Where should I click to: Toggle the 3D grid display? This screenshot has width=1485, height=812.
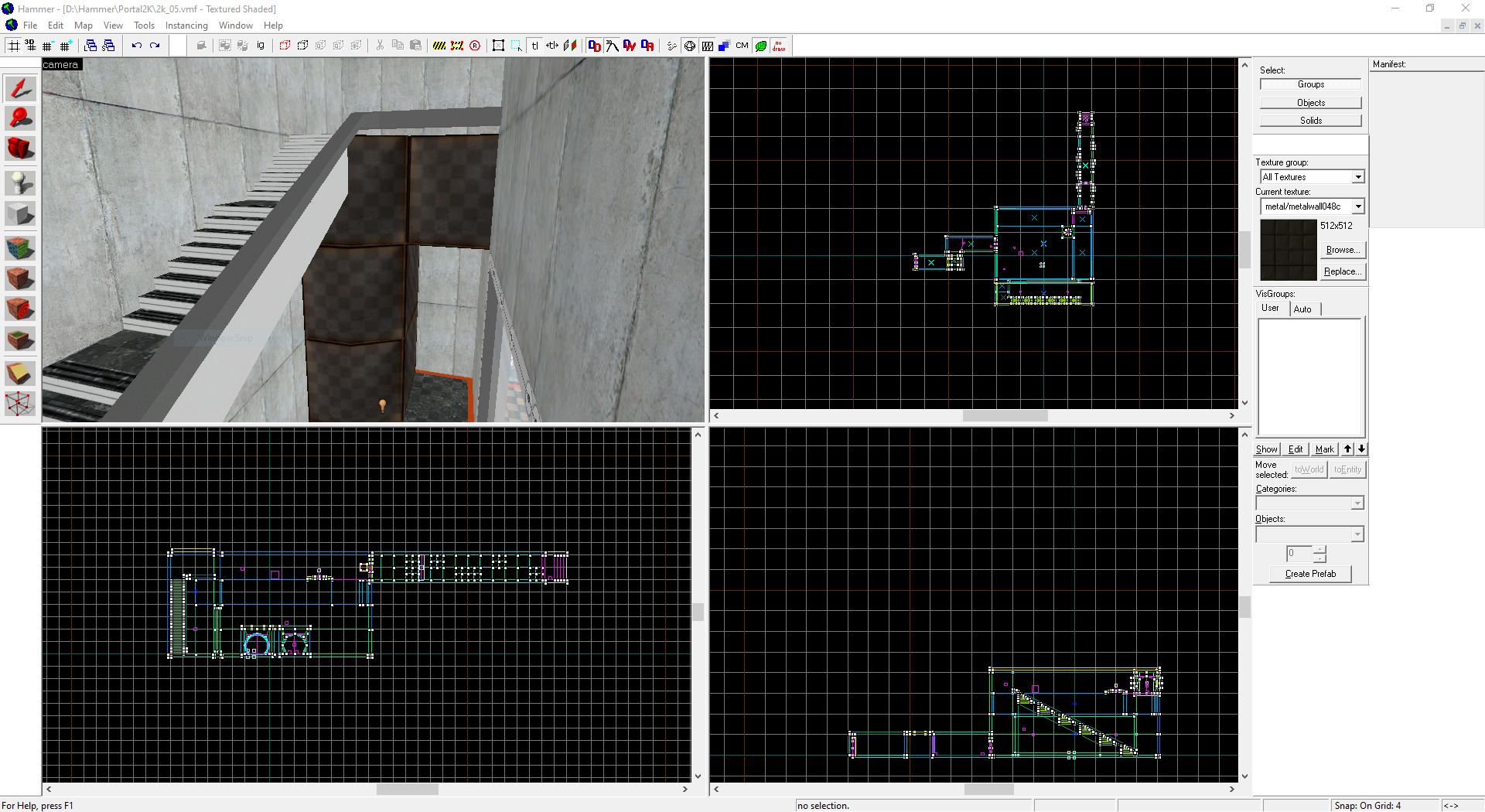31,46
